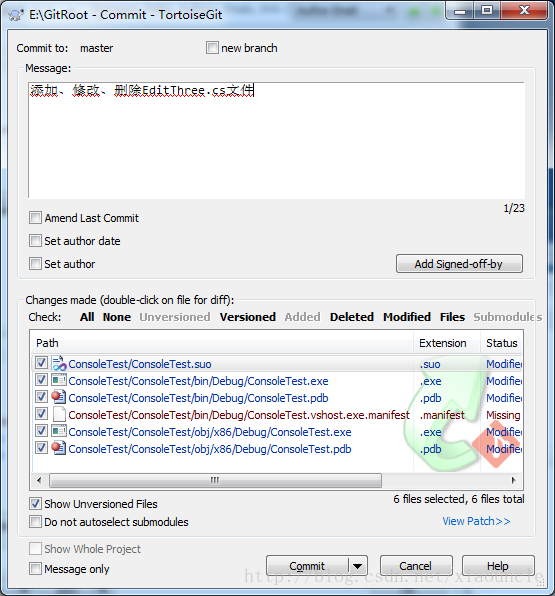Viewport: 555px width, 596px height.
Task: Click the bin/Debug/ConsoleTest.pdb file icon
Action: [x=59, y=397]
